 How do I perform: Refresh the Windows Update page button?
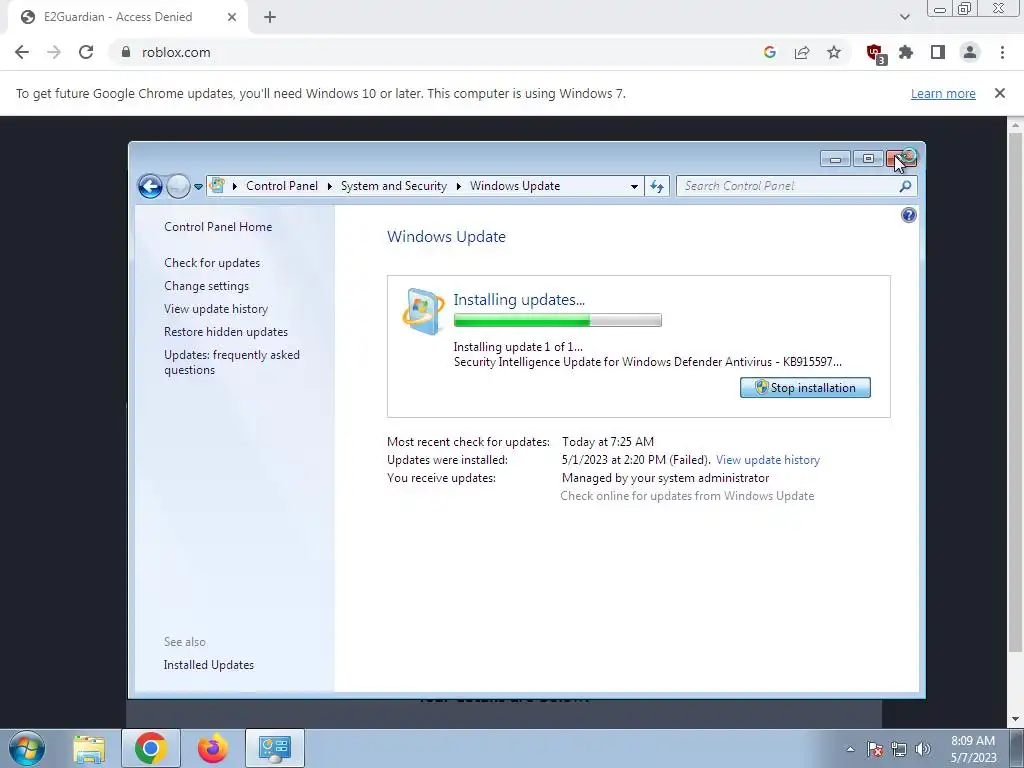click(657, 187)
